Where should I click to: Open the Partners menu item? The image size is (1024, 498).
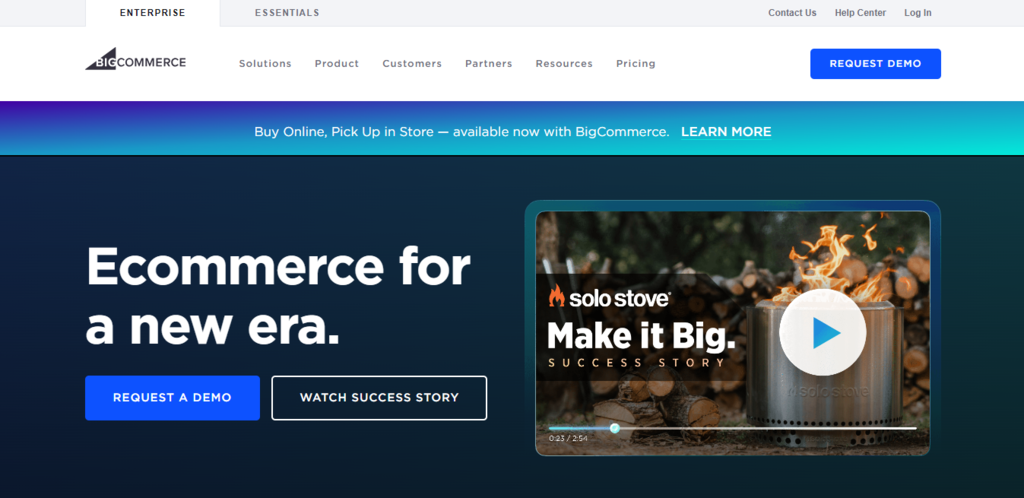[488, 64]
